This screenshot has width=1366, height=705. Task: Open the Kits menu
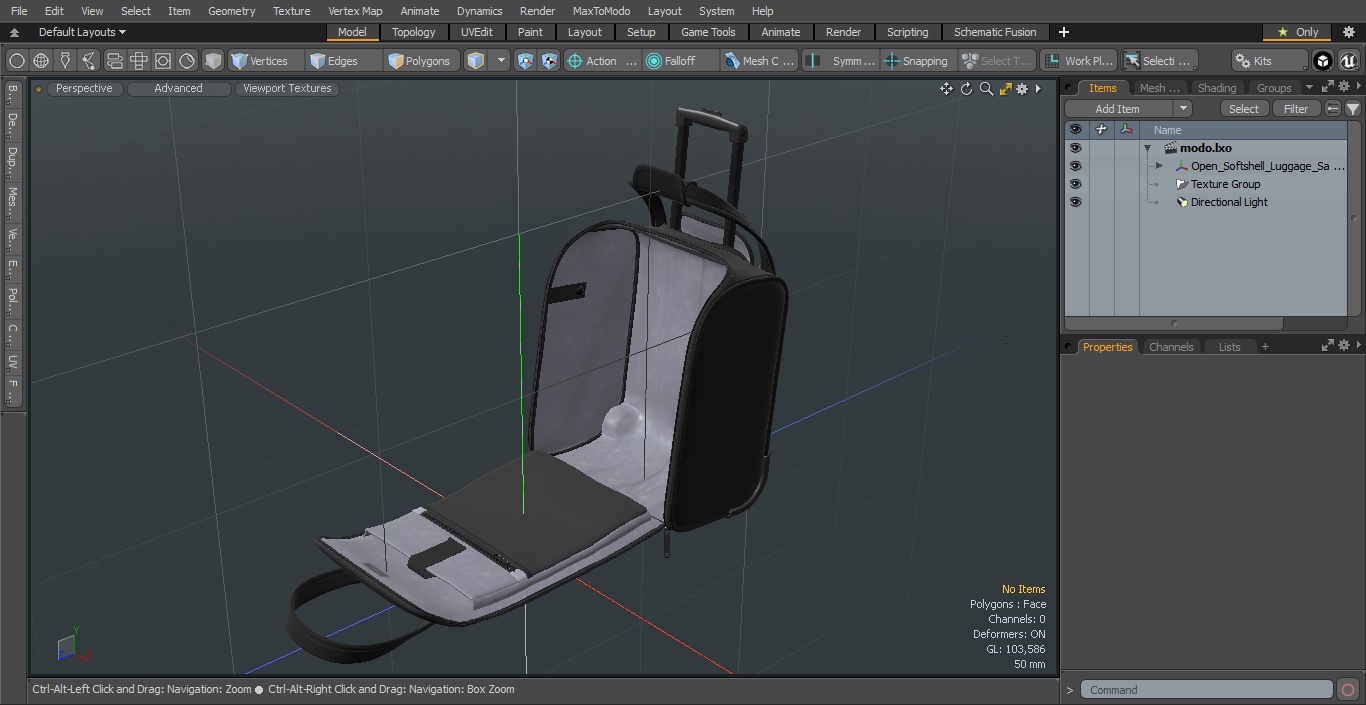point(1269,61)
